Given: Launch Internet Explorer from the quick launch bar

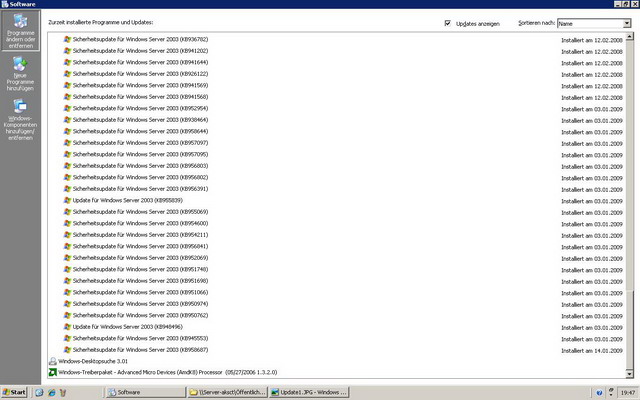Looking at the screenshot, I should point(51,392).
